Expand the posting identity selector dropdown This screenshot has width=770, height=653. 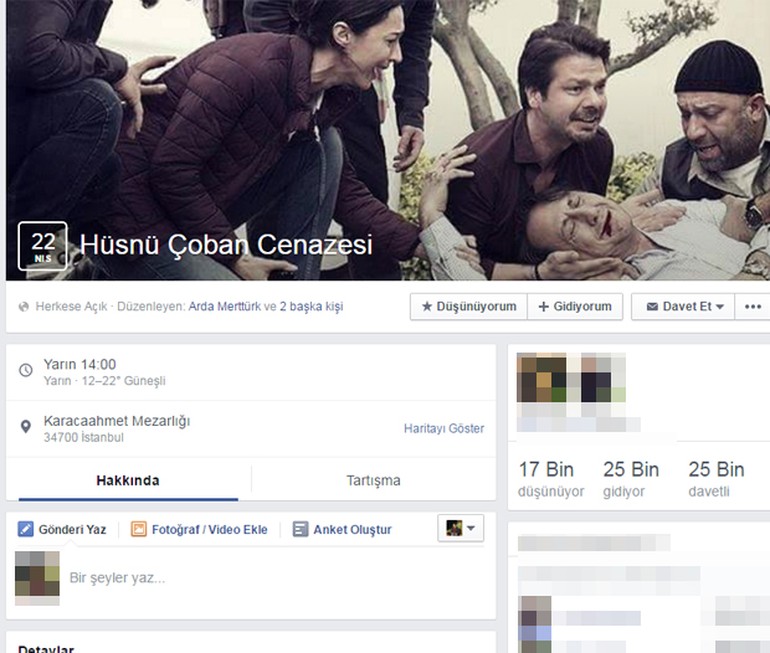[460, 528]
